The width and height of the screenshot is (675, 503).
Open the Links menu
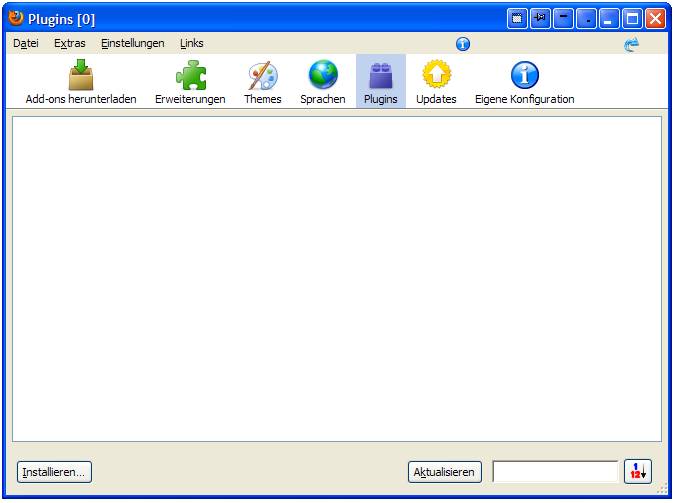click(192, 43)
